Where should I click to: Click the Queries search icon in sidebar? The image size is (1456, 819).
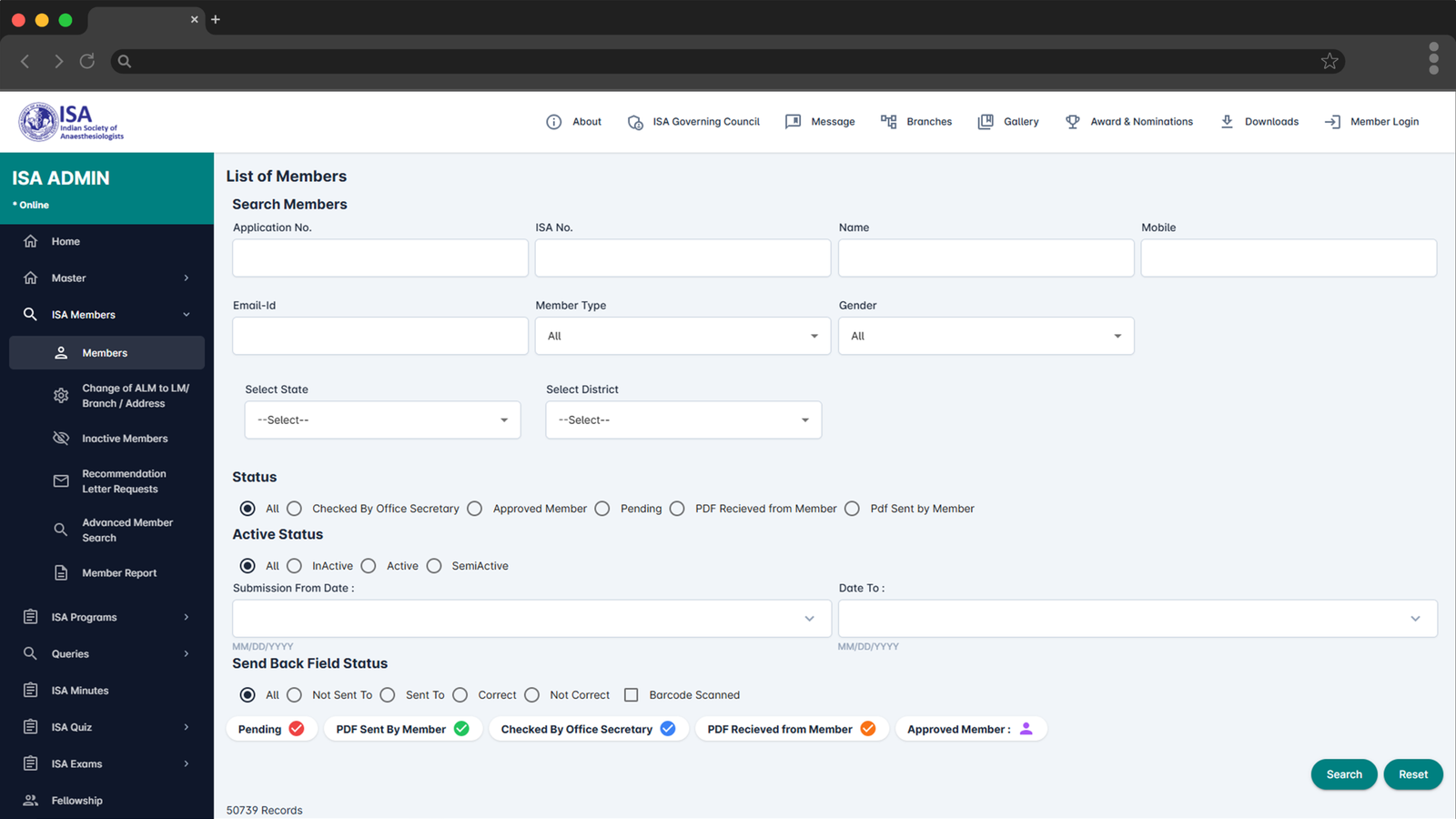[30, 653]
